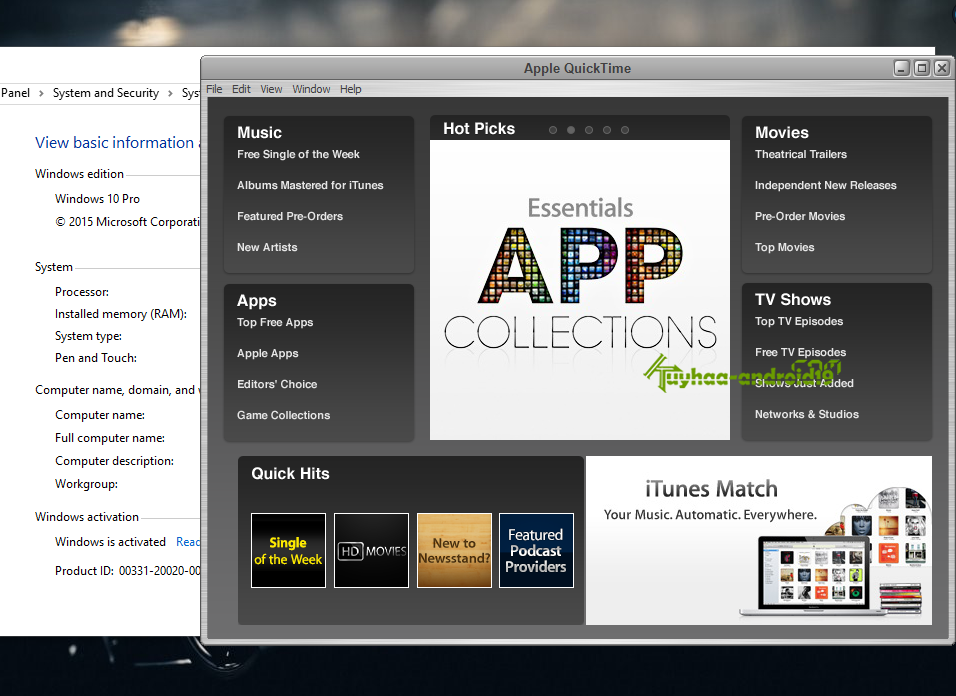Click Windows 10 Pro text in System window
The height and width of the screenshot is (696, 956).
click(98, 199)
